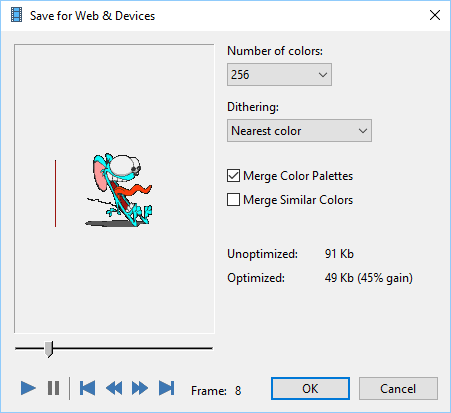
Task: Click the Cancel button
Action: [398, 388]
